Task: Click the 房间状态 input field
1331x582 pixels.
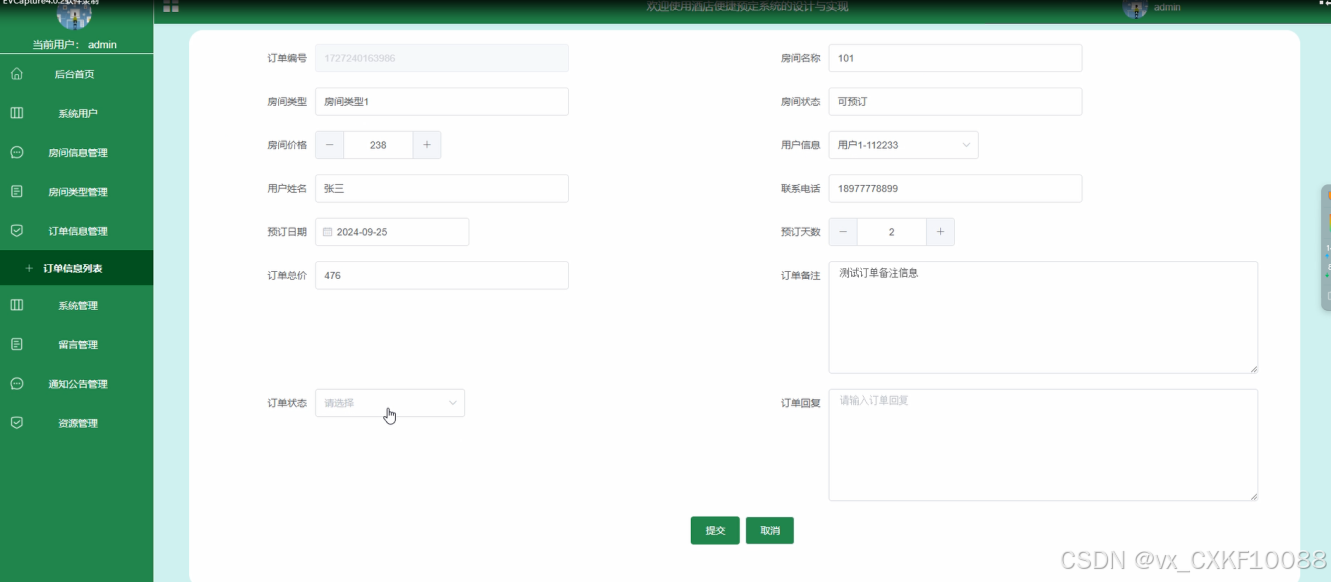Action: [955, 102]
